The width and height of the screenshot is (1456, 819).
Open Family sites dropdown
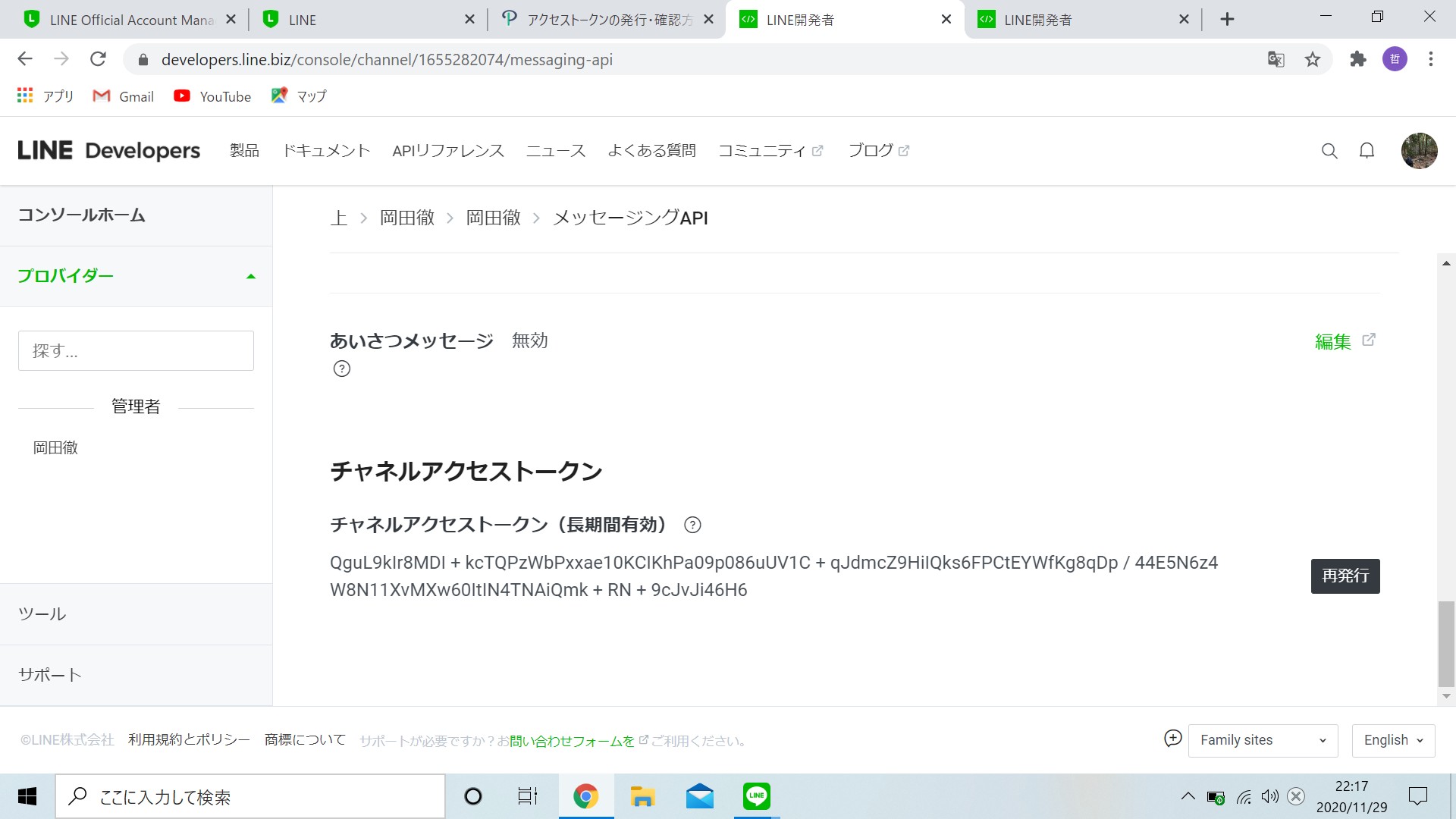point(1263,740)
